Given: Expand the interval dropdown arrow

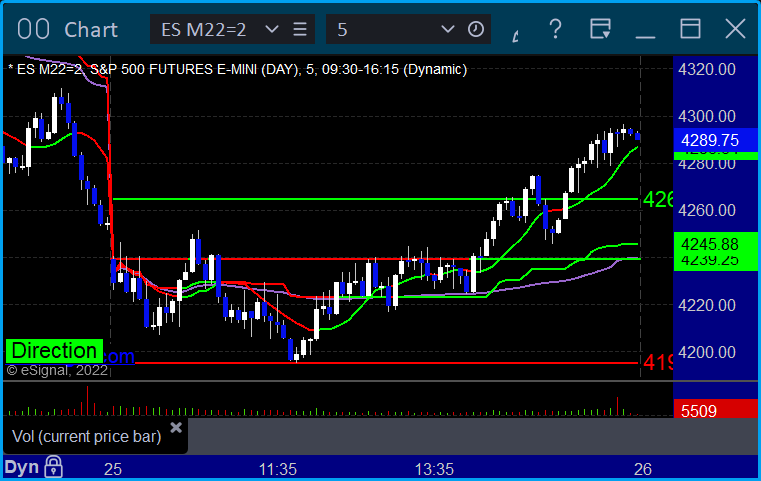Looking at the screenshot, I should (447, 29).
